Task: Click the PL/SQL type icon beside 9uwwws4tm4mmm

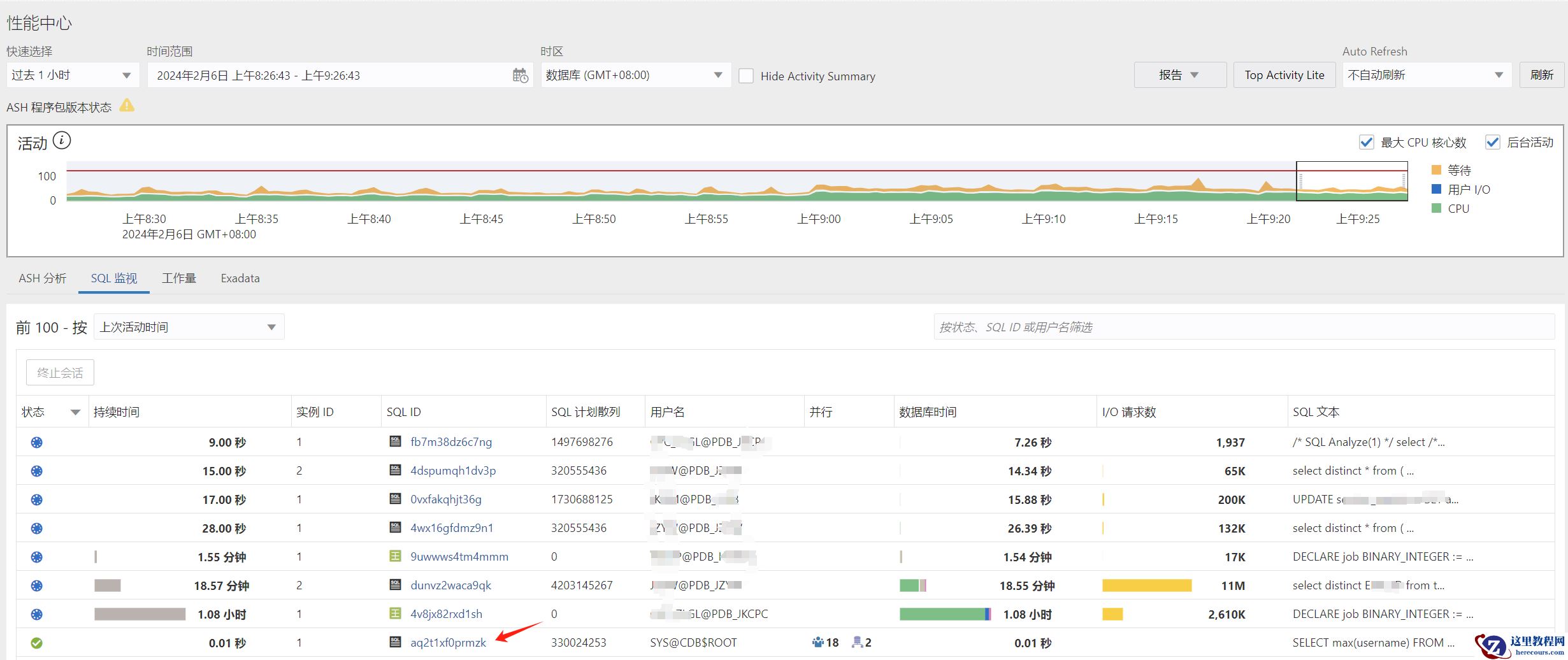Action: point(395,556)
